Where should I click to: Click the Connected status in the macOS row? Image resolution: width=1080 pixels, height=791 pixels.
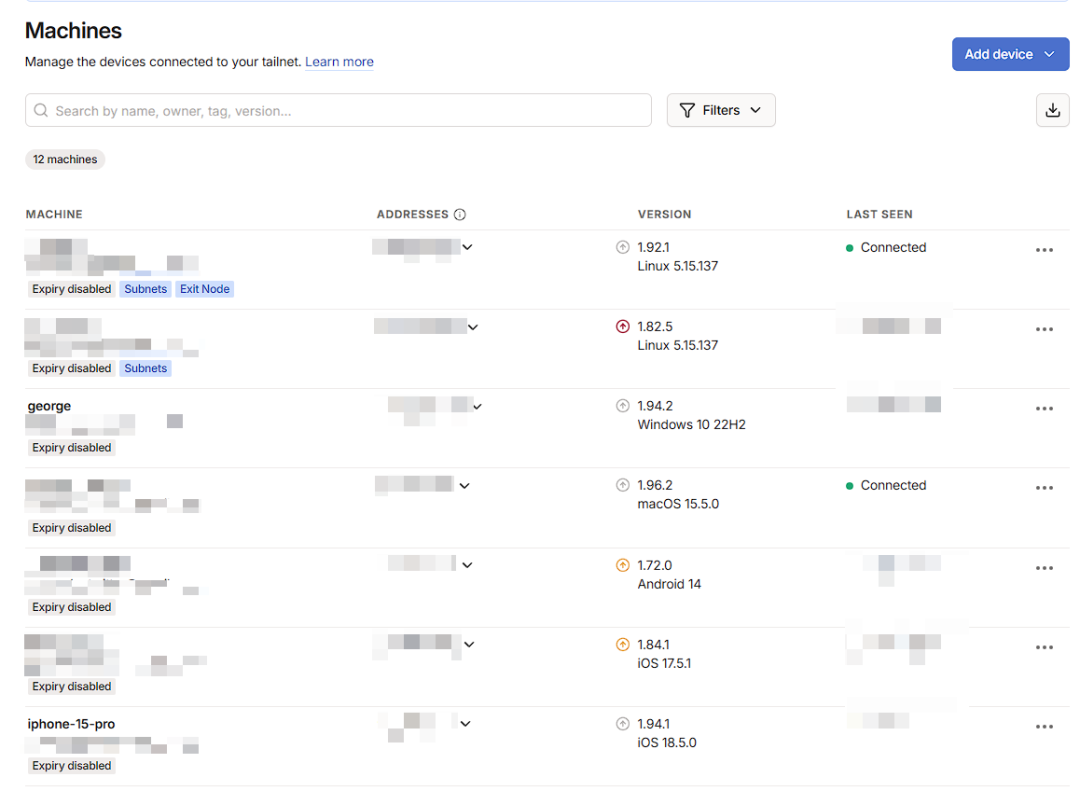pos(886,485)
